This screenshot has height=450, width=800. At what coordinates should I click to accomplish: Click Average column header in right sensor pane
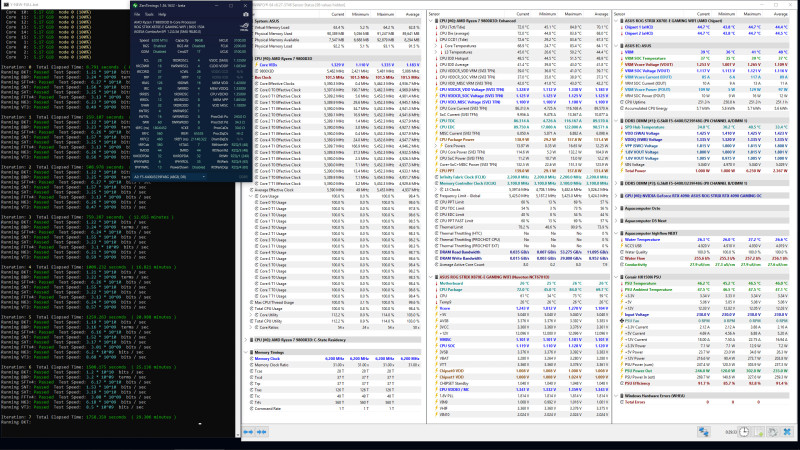pyautogui.click(x=779, y=14)
